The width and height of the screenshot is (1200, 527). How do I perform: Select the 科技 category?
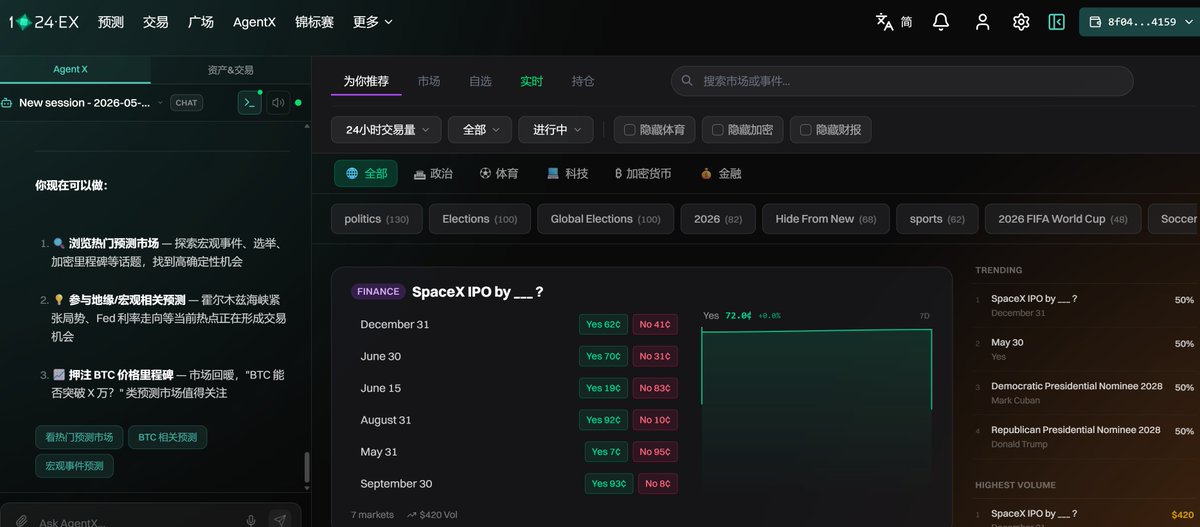(567, 173)
